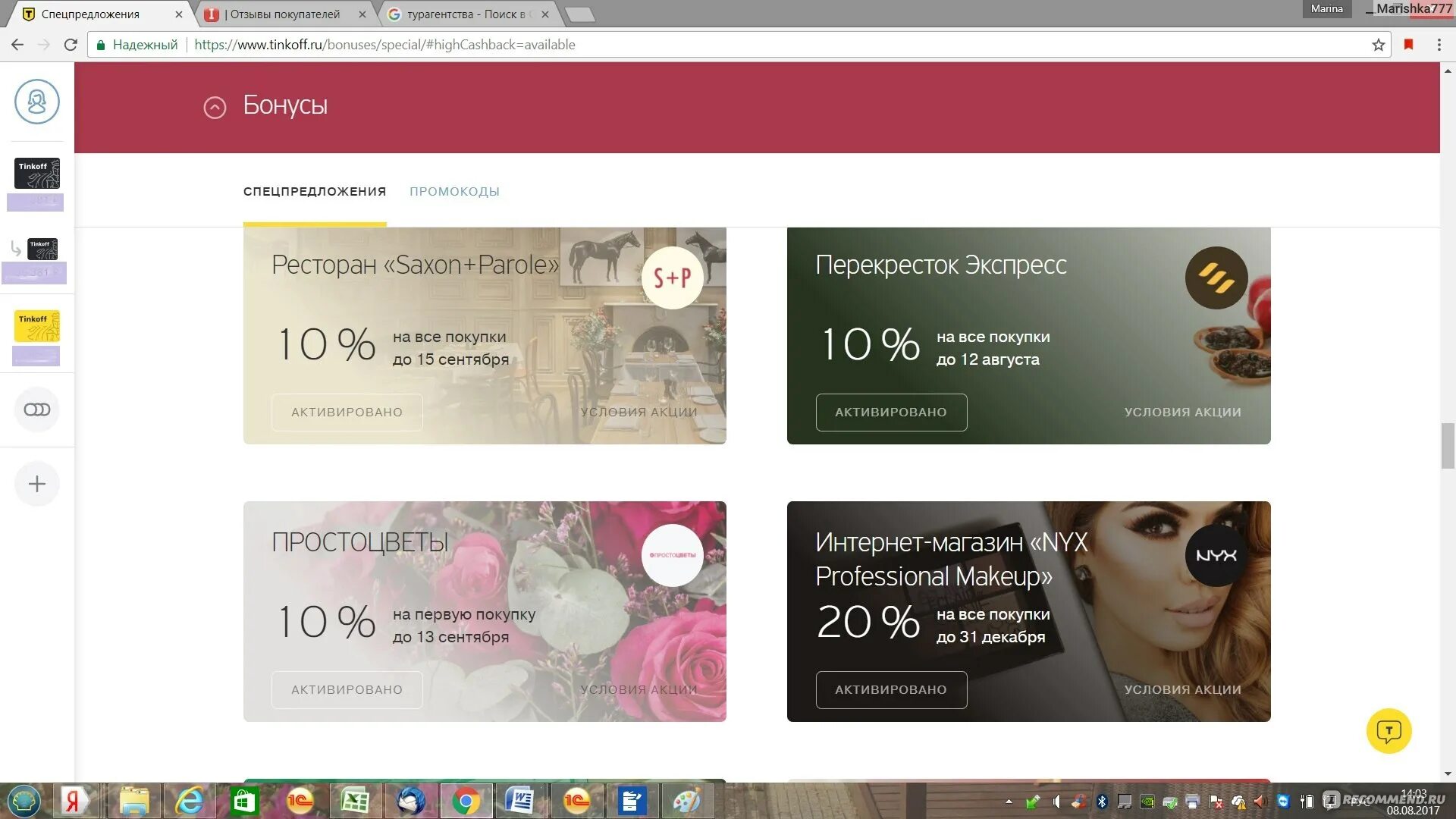Select the black Tinkoff card in sidebar

point(36,174)
